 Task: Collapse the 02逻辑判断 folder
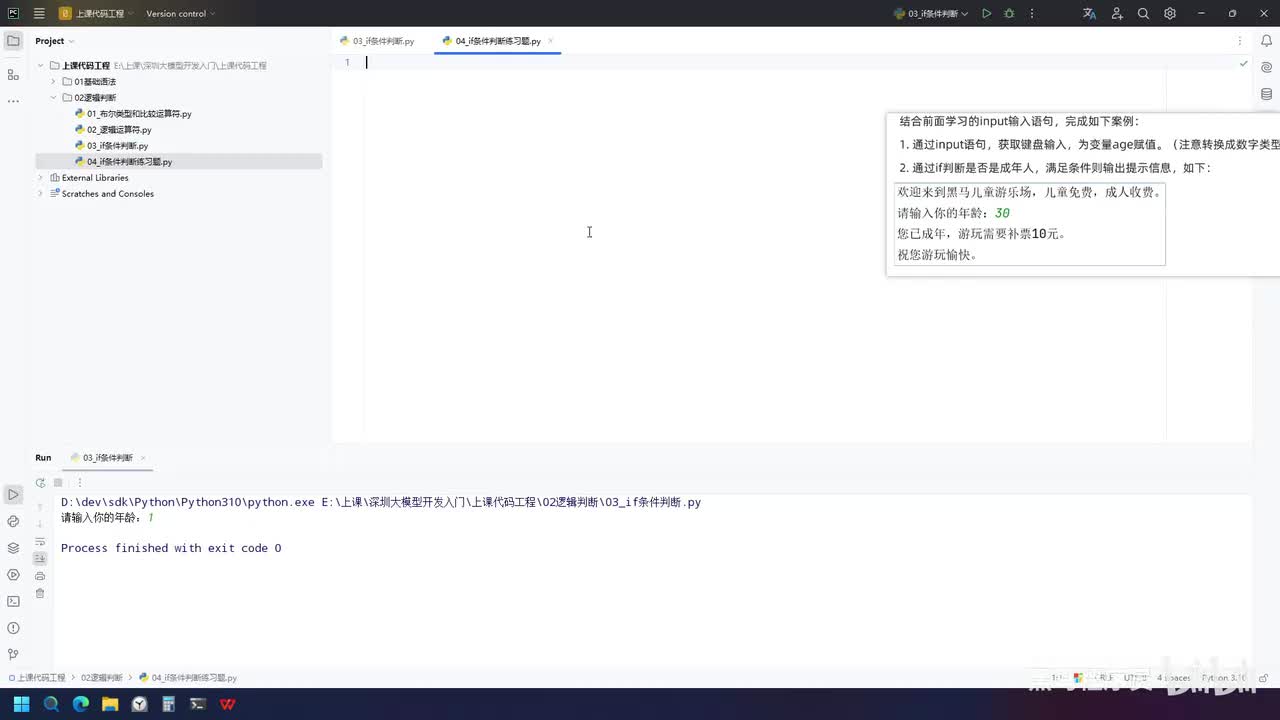(x=54, y=97)
